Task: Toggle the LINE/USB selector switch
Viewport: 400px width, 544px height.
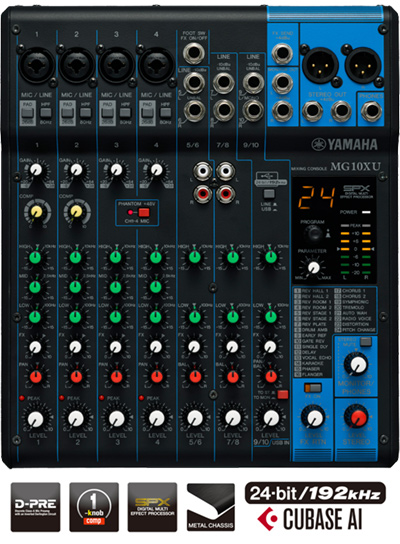Action: (x=269, y=194)
